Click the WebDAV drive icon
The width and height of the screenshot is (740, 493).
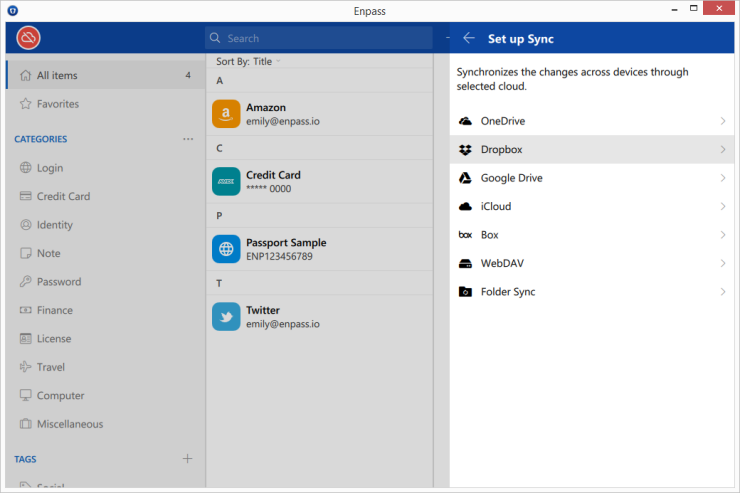(465, 263)
